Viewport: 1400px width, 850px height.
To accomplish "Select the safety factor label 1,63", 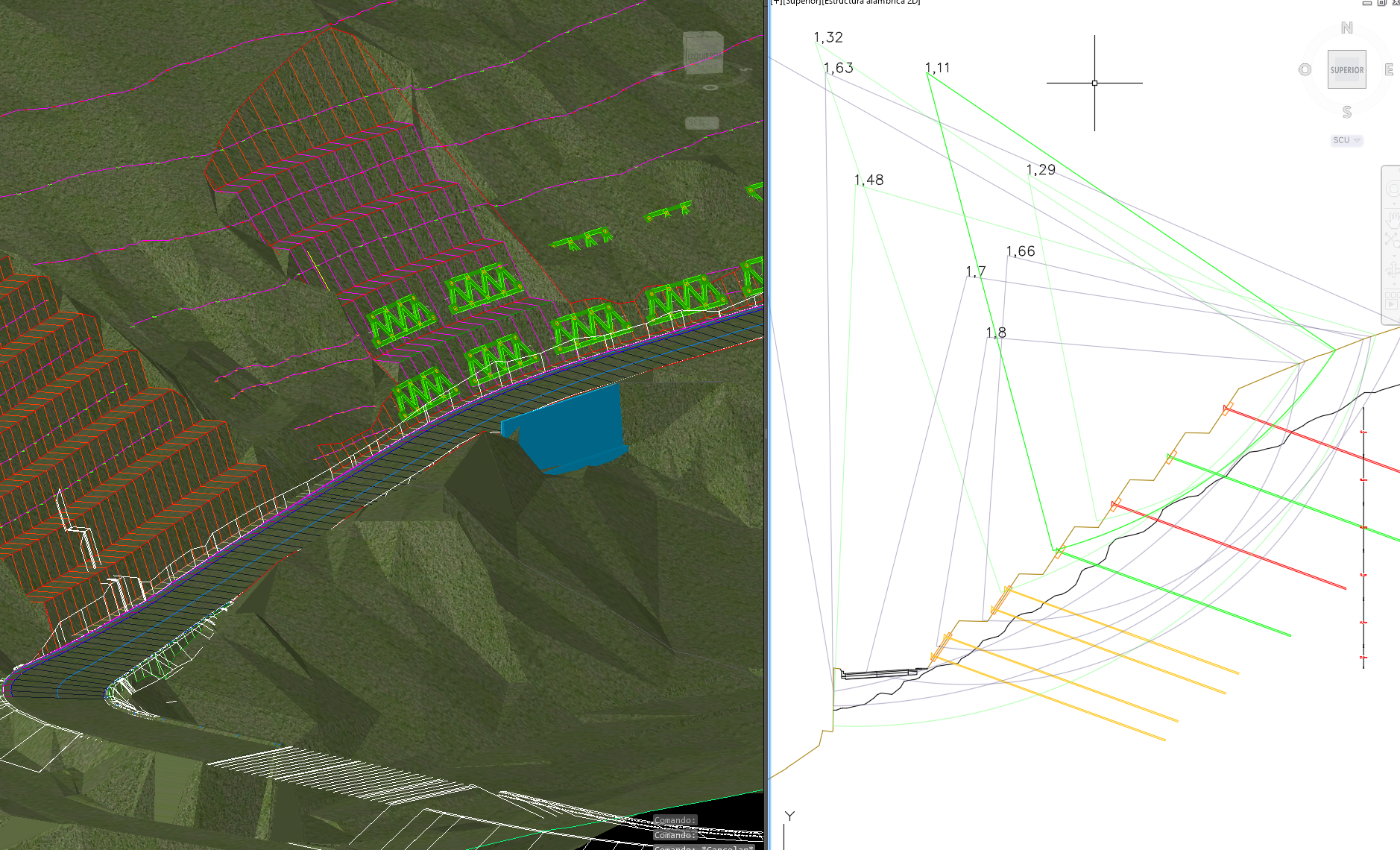I will pos(839,68).
